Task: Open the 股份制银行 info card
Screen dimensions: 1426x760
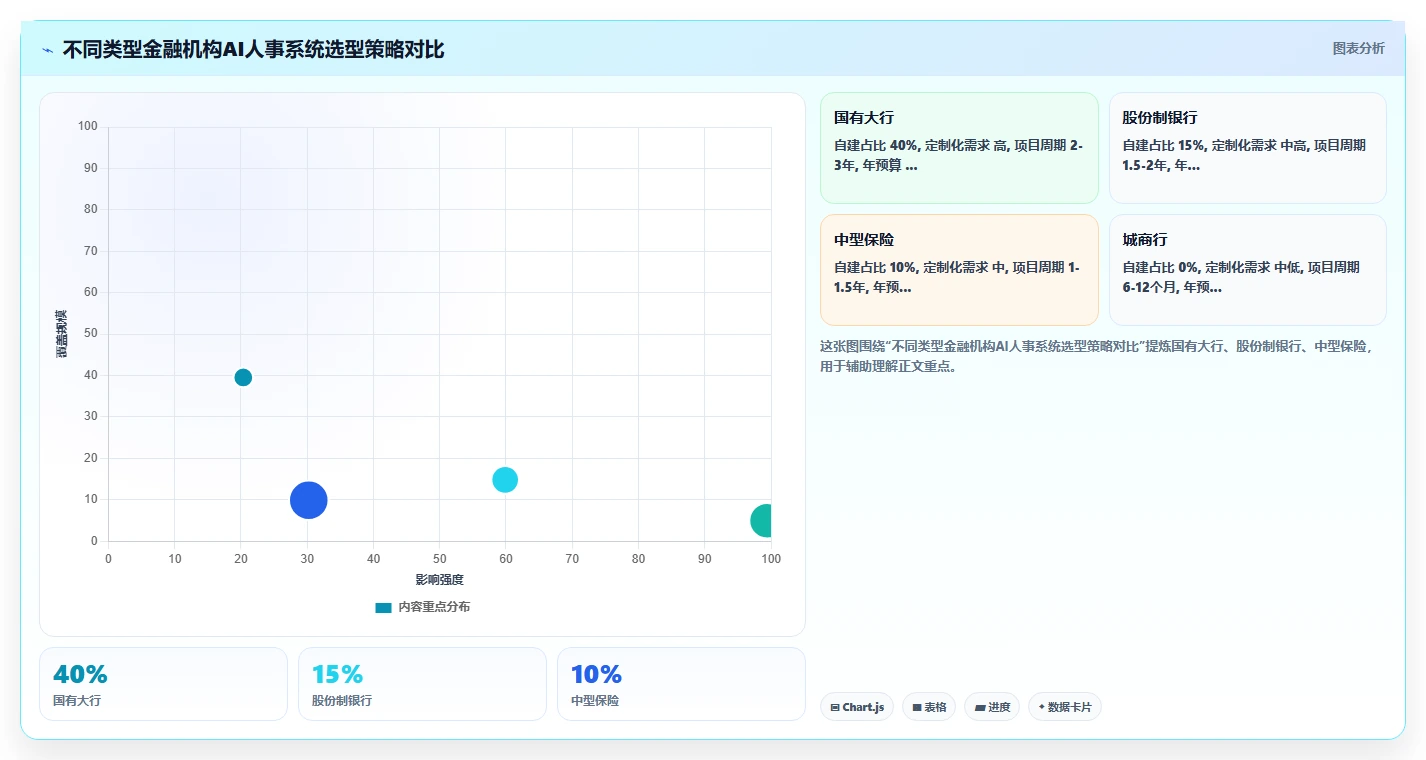Action: tap(1247, 148)
